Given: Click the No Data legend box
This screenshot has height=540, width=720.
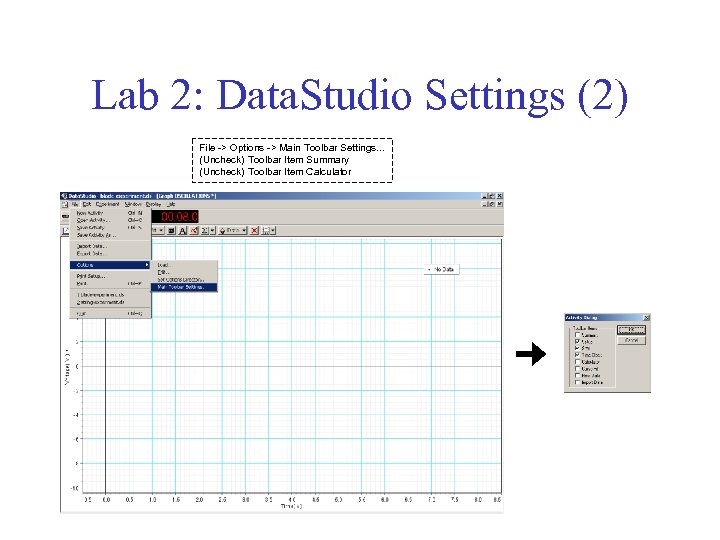Looking at the screenshot, I should click(x=441, y=270).
